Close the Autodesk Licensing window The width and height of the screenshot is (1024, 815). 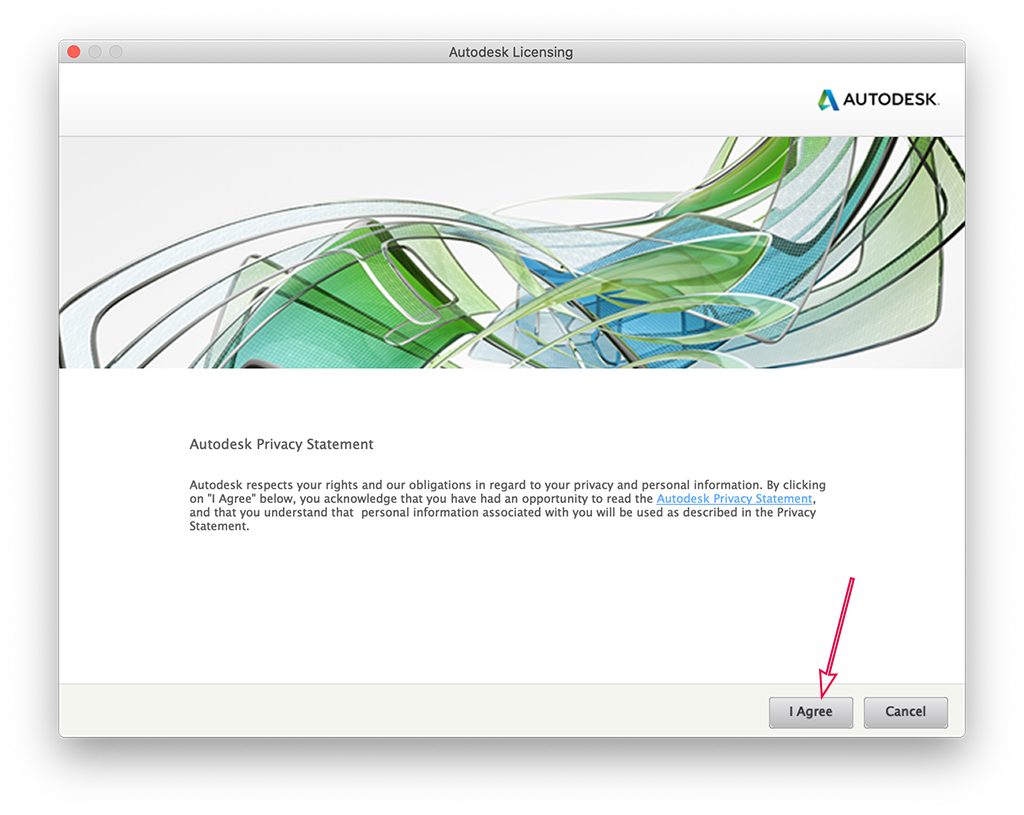point(74,52)
